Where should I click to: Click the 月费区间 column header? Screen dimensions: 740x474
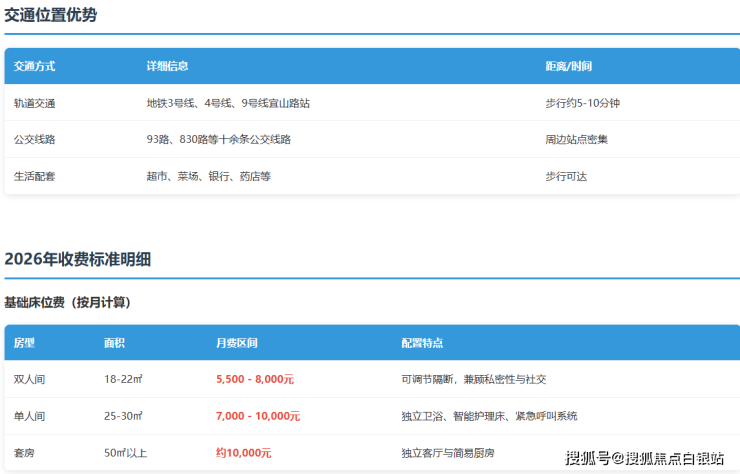pyautogui.click(x=236, y=343)
